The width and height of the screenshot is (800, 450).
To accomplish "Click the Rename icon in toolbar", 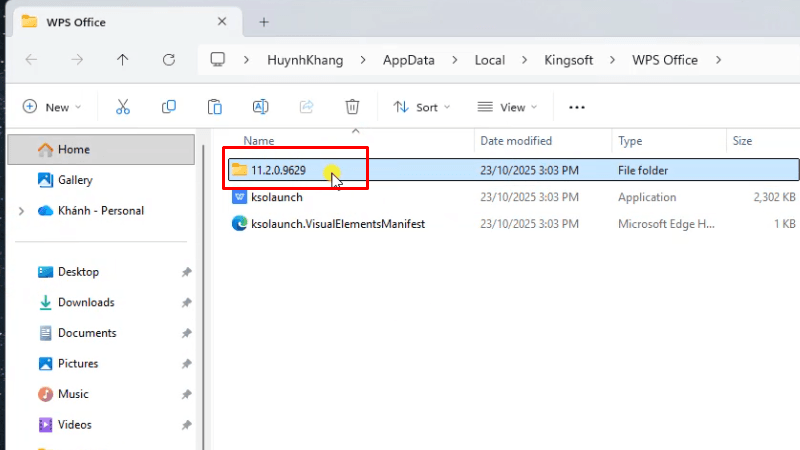I will (260, 107).
